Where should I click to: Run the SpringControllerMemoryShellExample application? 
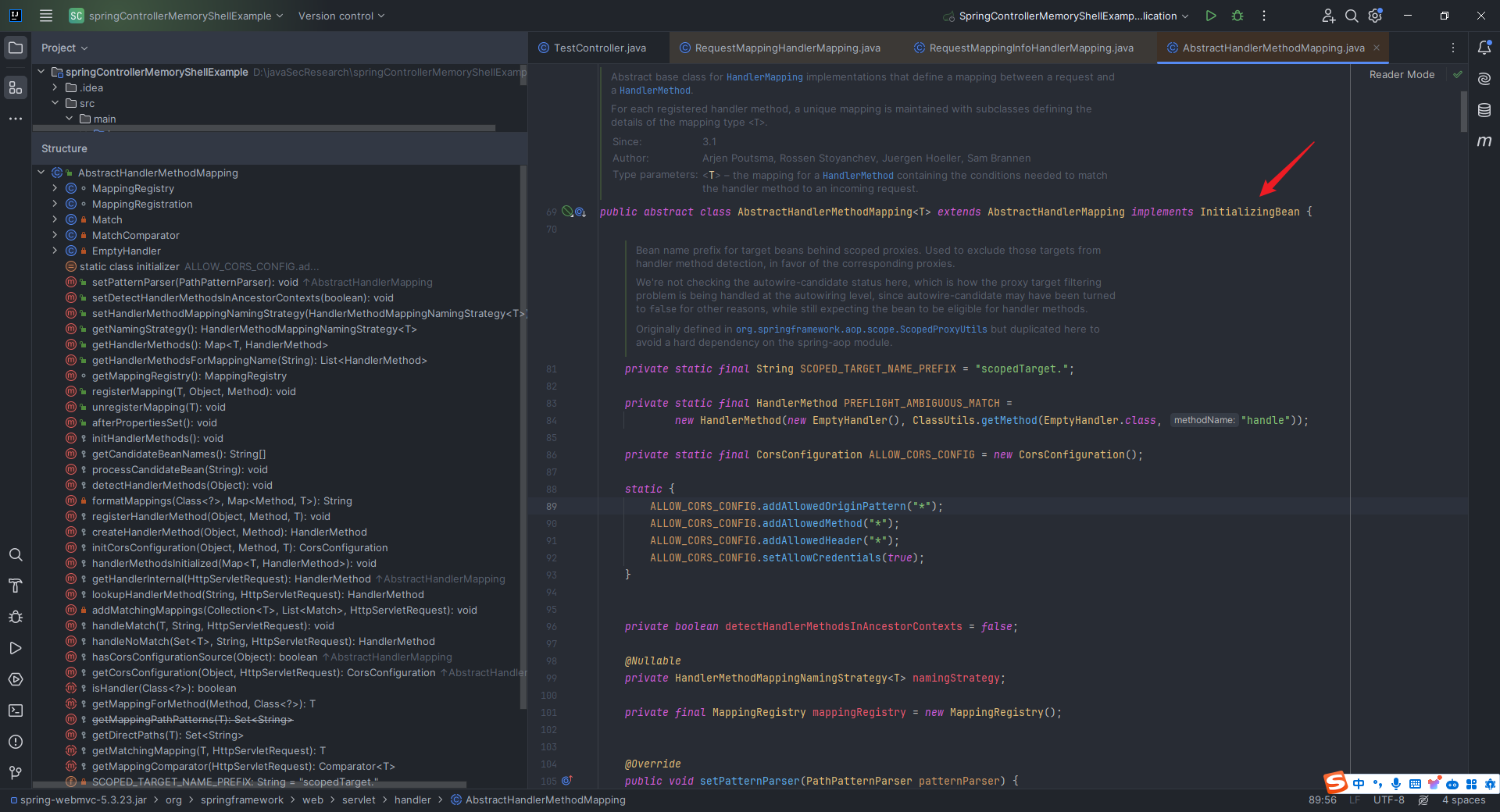pyautogui.click(x=1211, y=16)
